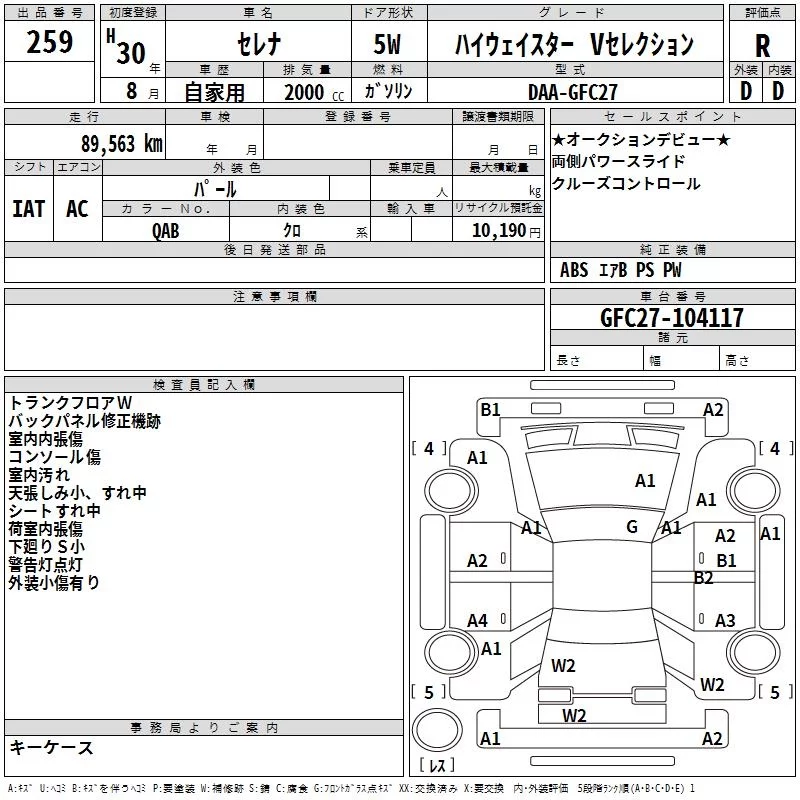Select the 注意事項欄 section header

coord(274,296)
